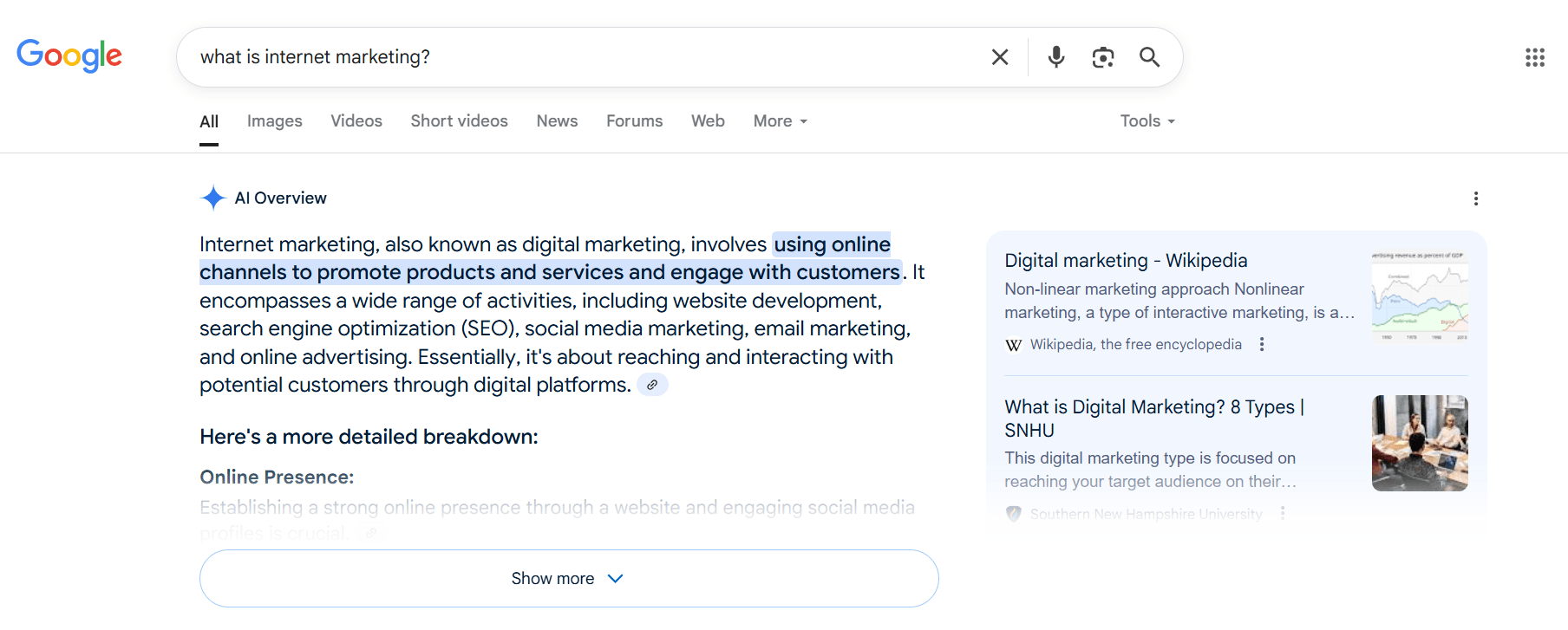Image resolution: width=1568 pixels, height=630 pixels.
Task: Click SNHU snippet 'This digital marketing type'
Action: tap(1100, 458)
